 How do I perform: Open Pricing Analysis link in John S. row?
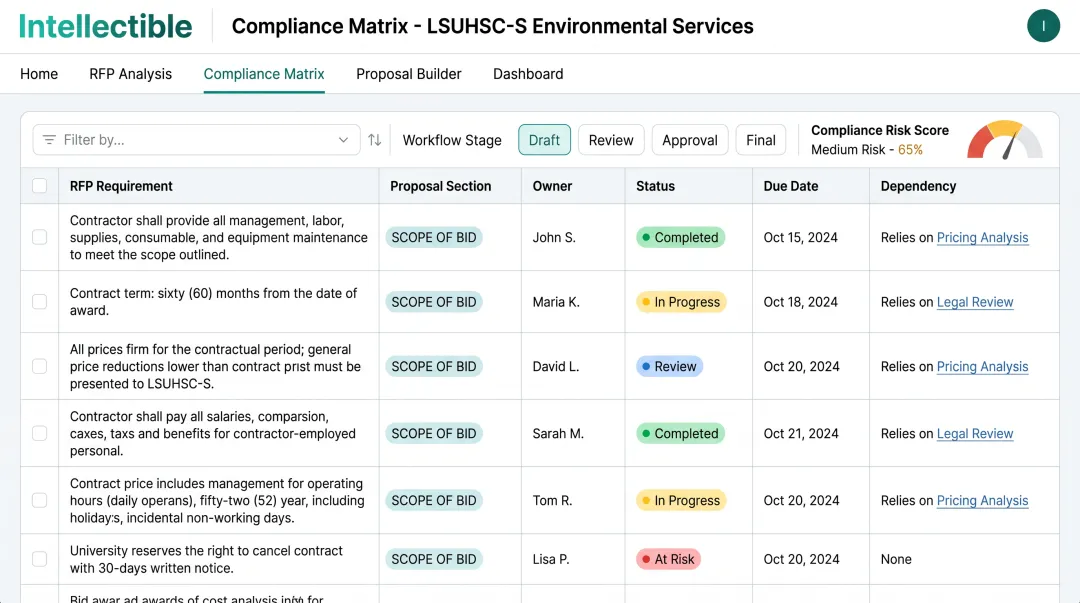pos(982,237)
